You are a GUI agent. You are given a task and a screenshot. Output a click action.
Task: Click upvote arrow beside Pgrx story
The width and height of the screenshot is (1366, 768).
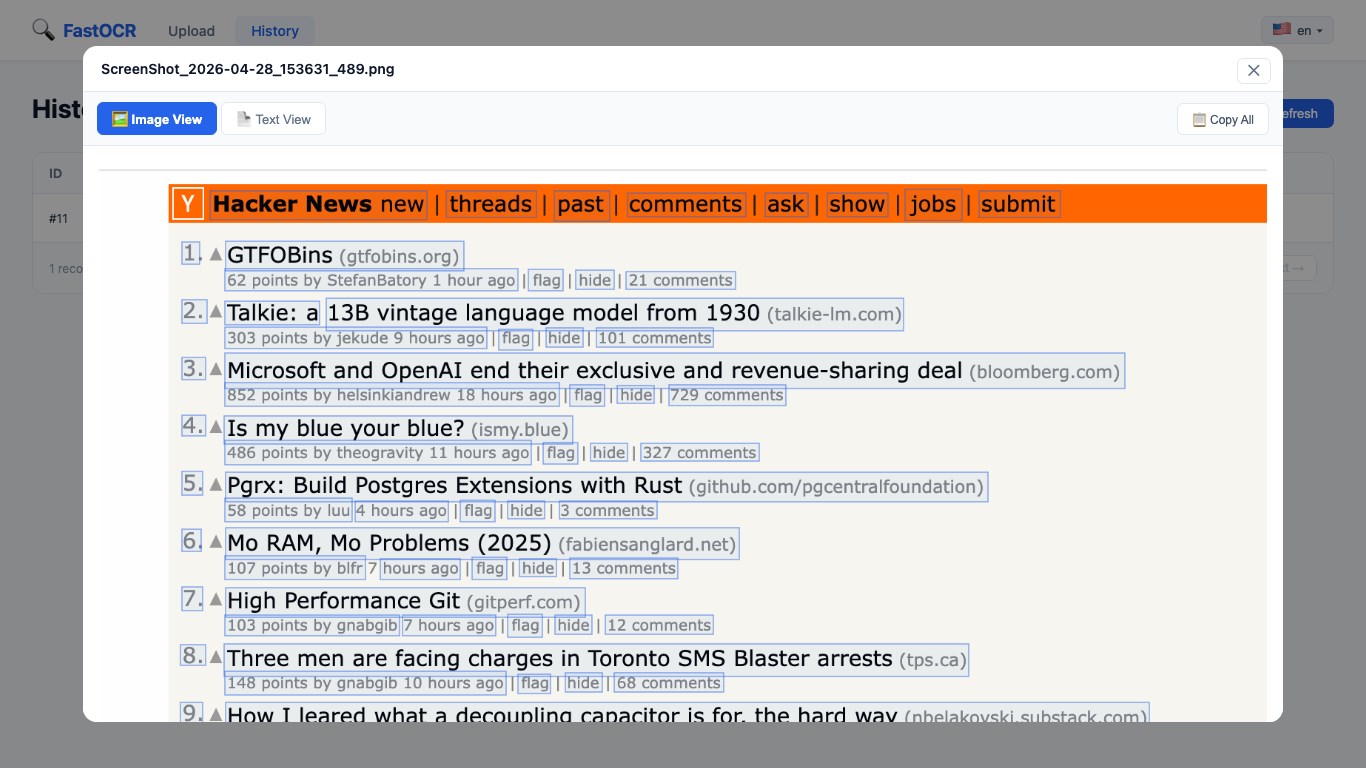click(215, 485)
